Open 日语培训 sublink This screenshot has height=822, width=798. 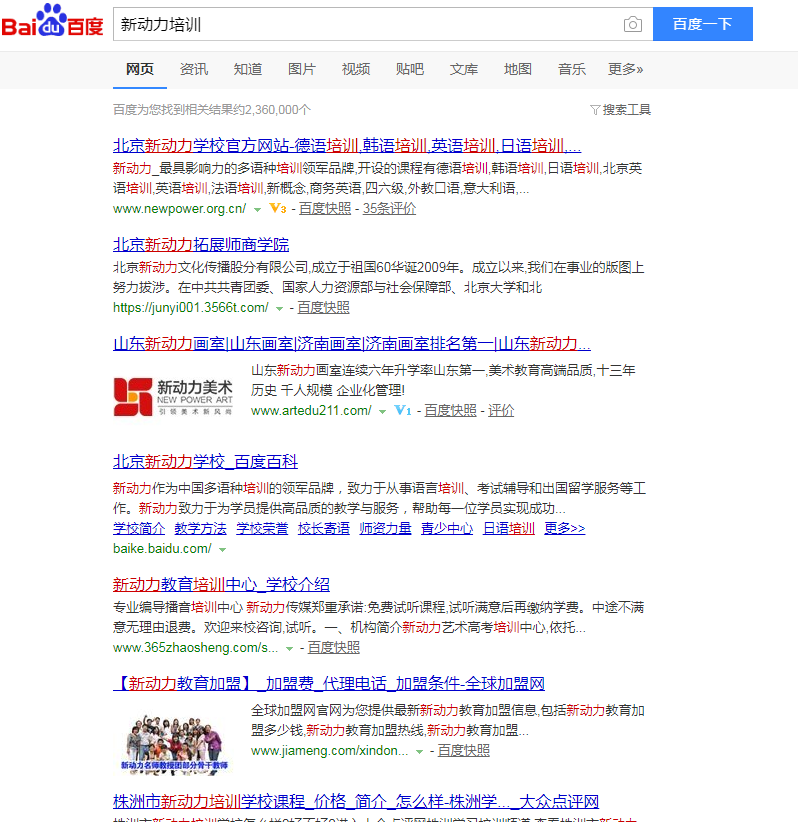coord(509,528)
